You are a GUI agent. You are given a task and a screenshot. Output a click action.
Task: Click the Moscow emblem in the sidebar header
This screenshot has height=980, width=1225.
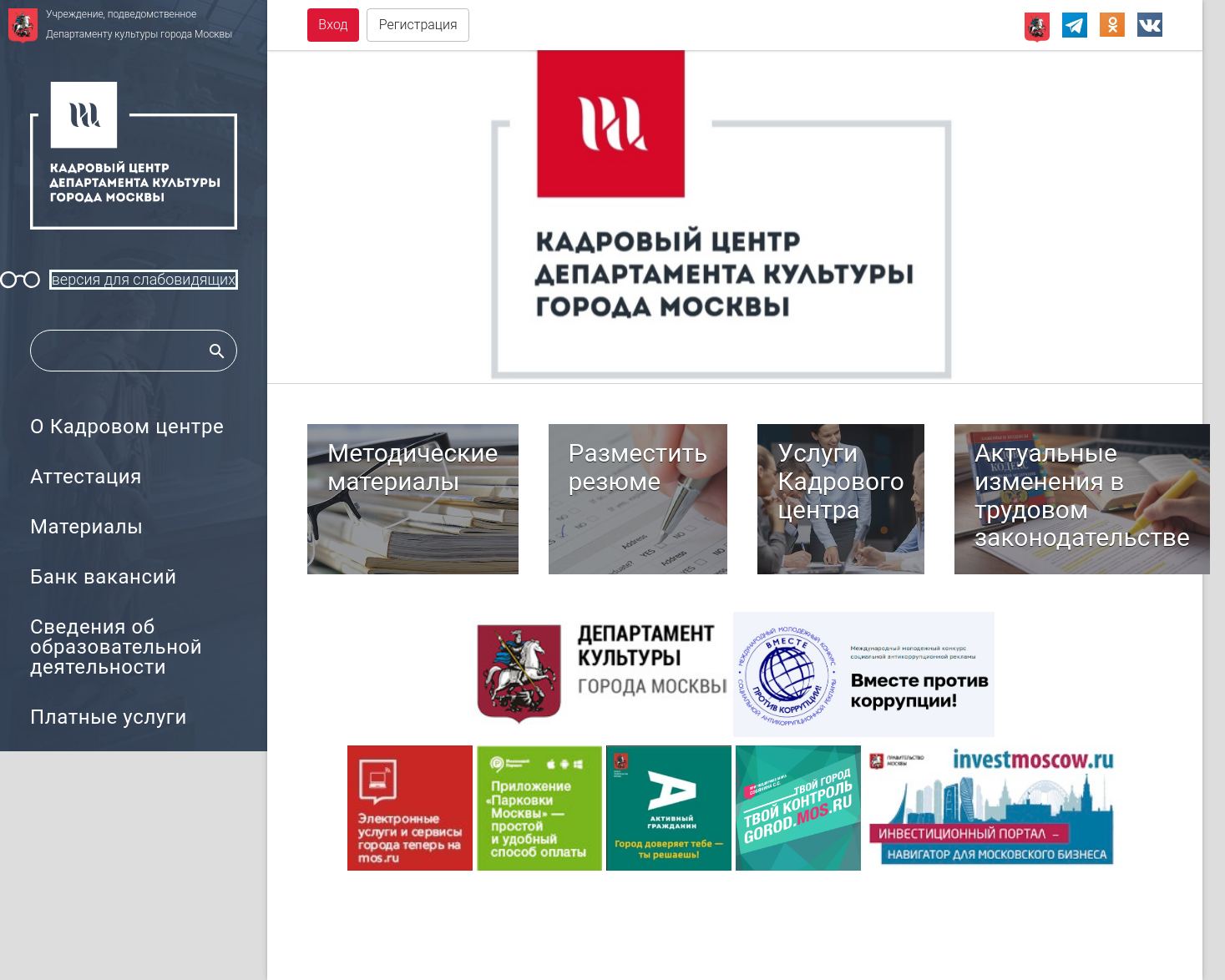(23, 25)
